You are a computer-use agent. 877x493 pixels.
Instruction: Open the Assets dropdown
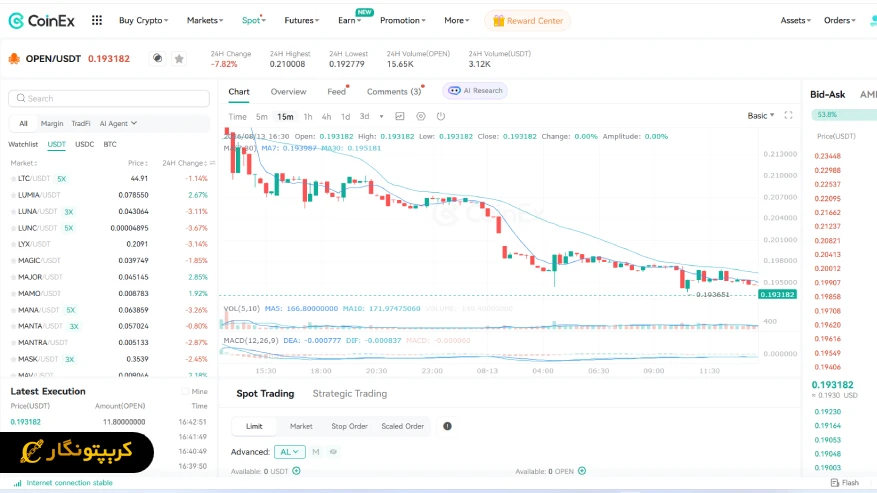pos(795,20)
